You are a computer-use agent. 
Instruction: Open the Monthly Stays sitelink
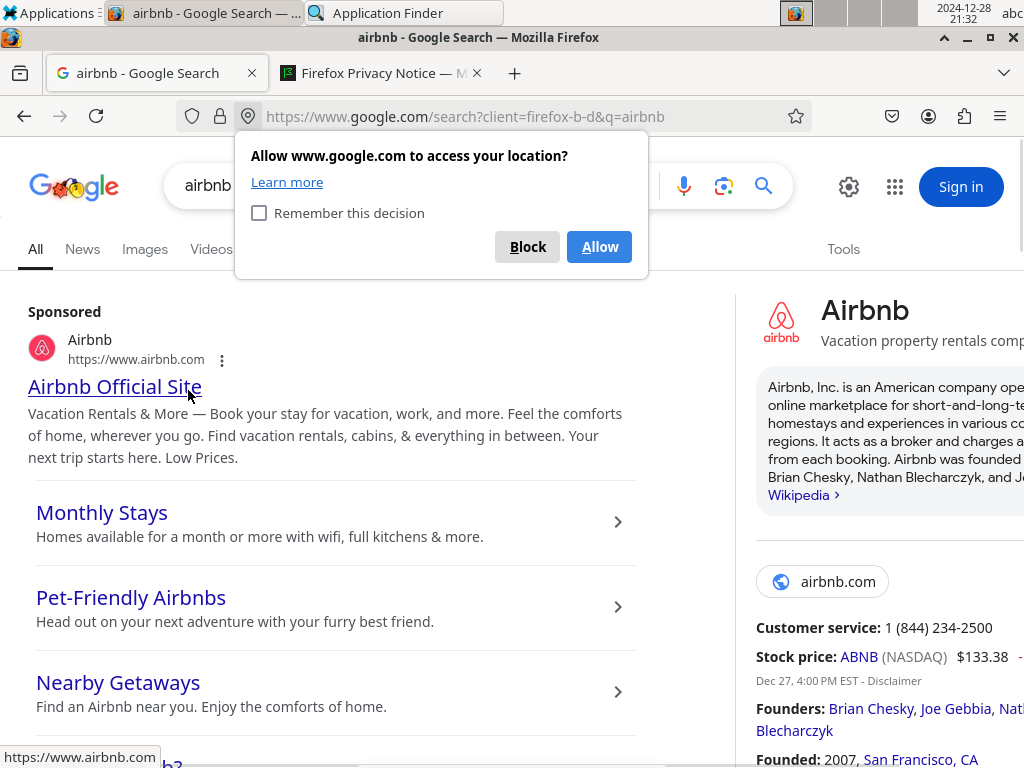(x=102, y=513)
